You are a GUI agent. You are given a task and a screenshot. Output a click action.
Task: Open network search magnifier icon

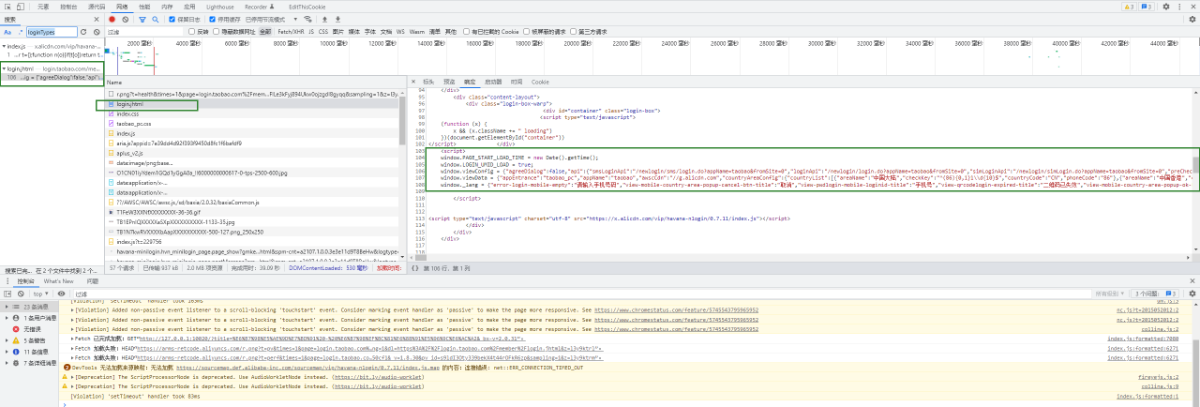155,19
